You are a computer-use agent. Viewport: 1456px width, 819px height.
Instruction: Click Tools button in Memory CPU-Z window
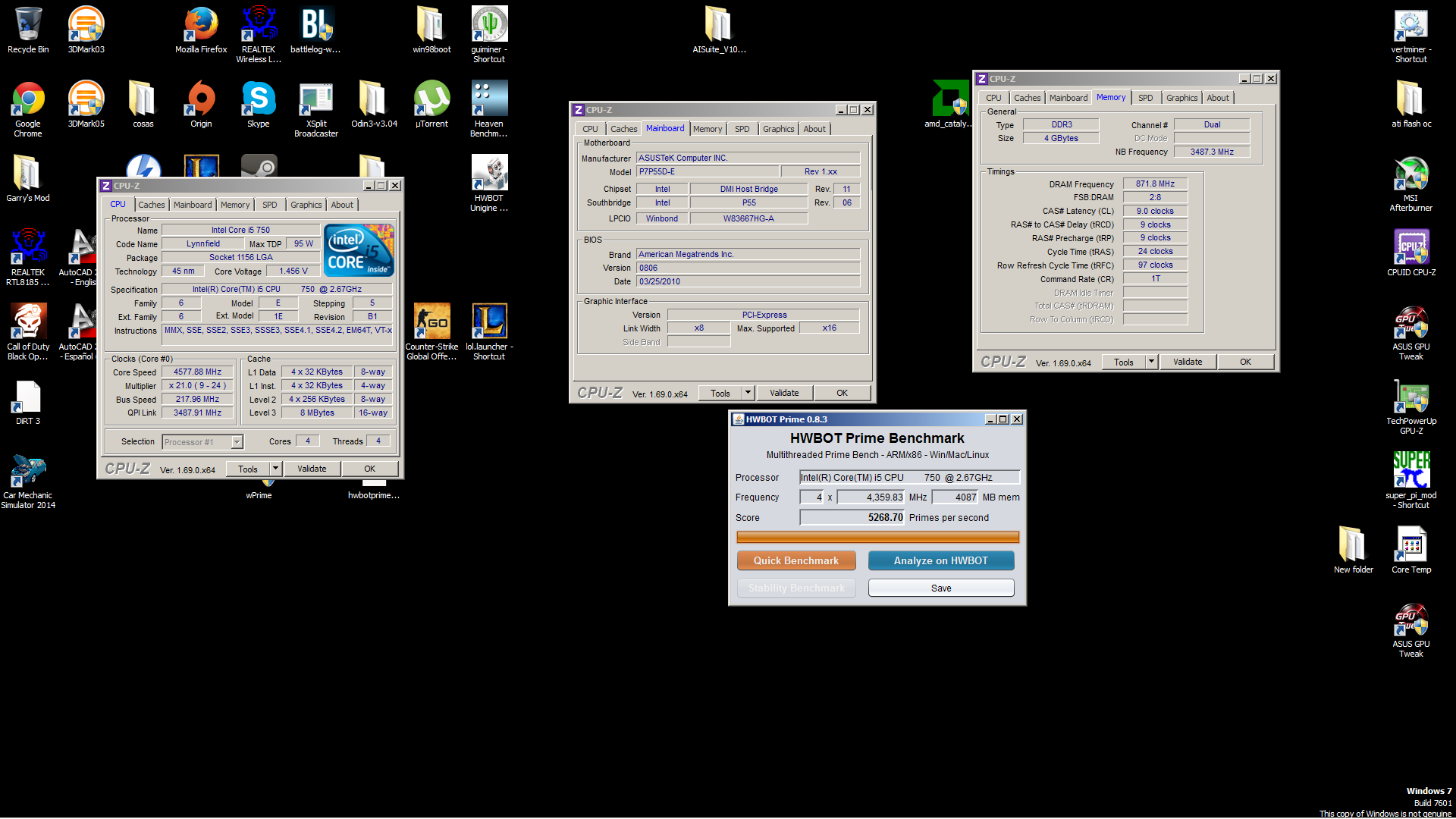coord(1124,362)
